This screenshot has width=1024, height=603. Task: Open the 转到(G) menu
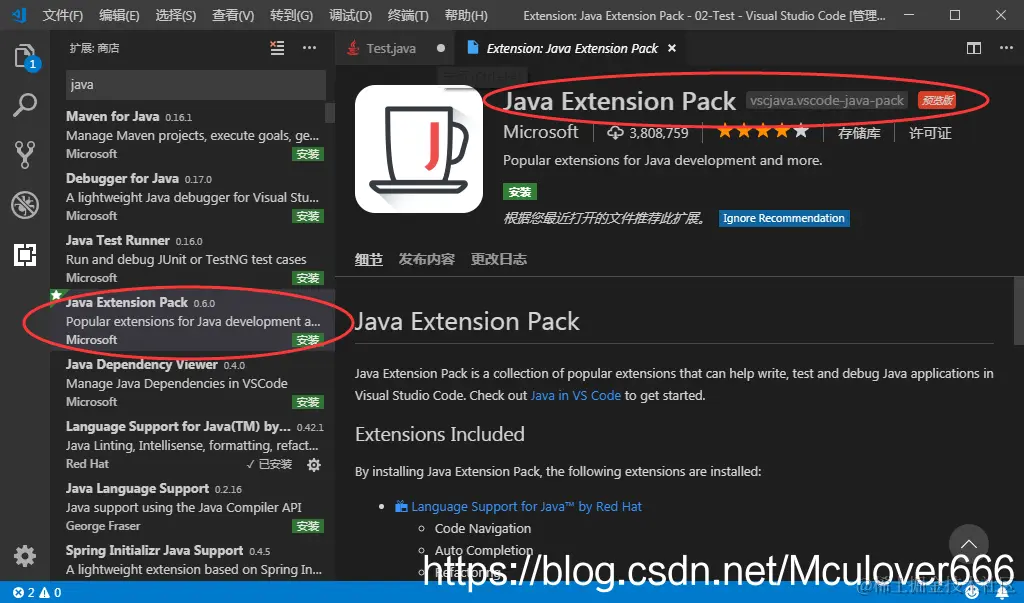291,15
